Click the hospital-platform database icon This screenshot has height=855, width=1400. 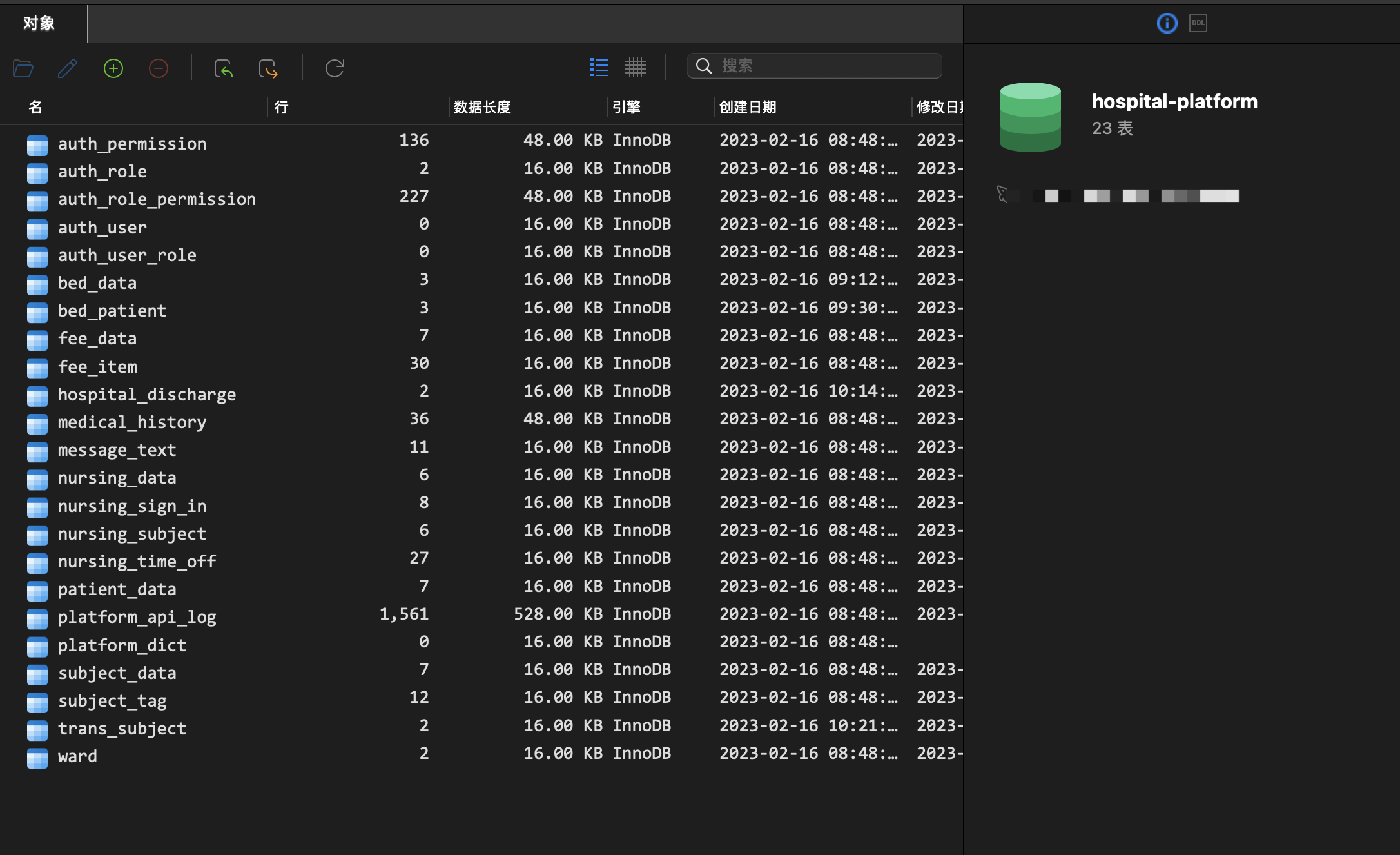(1029, 117)
